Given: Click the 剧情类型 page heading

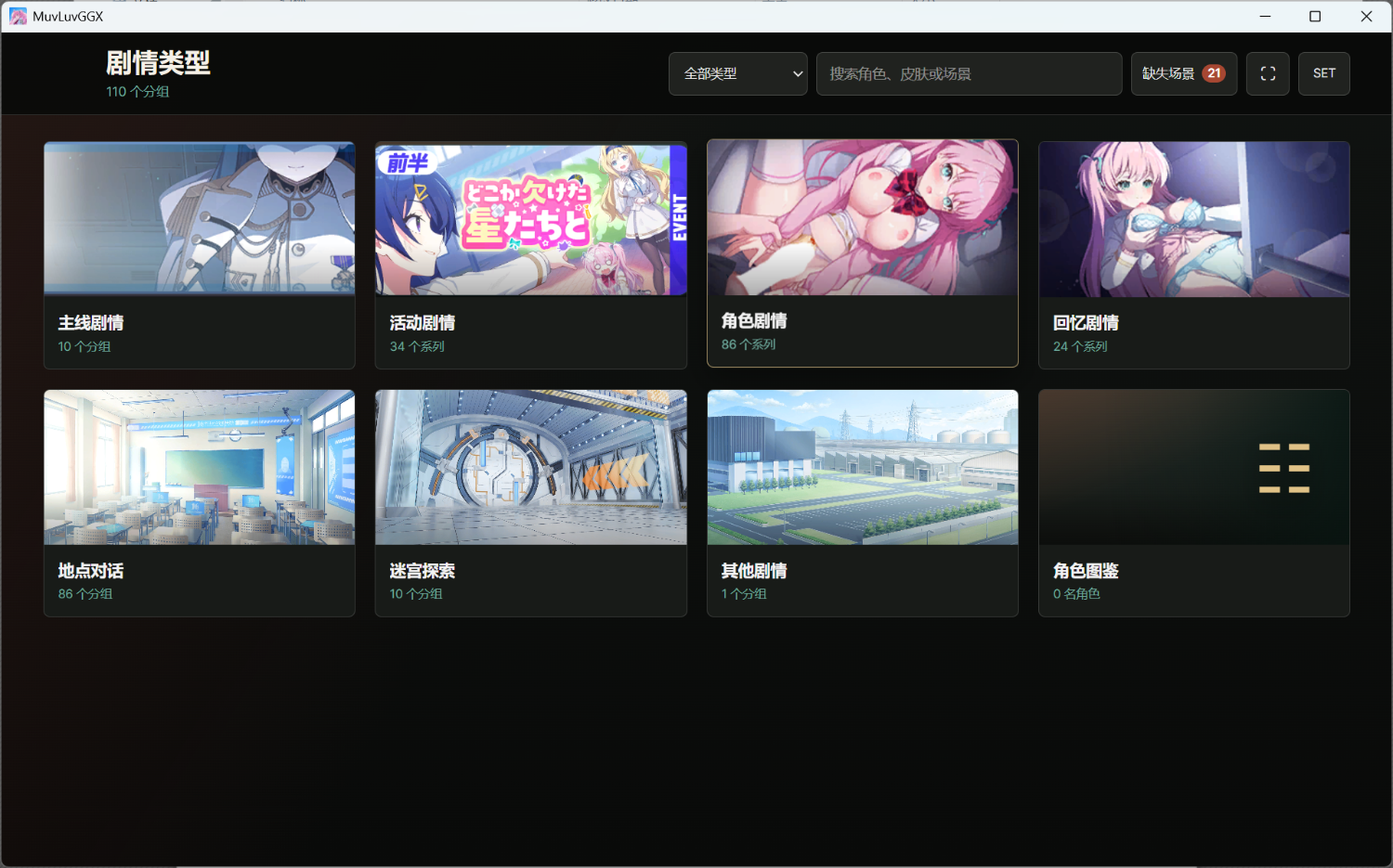Looking at the screenshot, I should [x=158, y=63].
